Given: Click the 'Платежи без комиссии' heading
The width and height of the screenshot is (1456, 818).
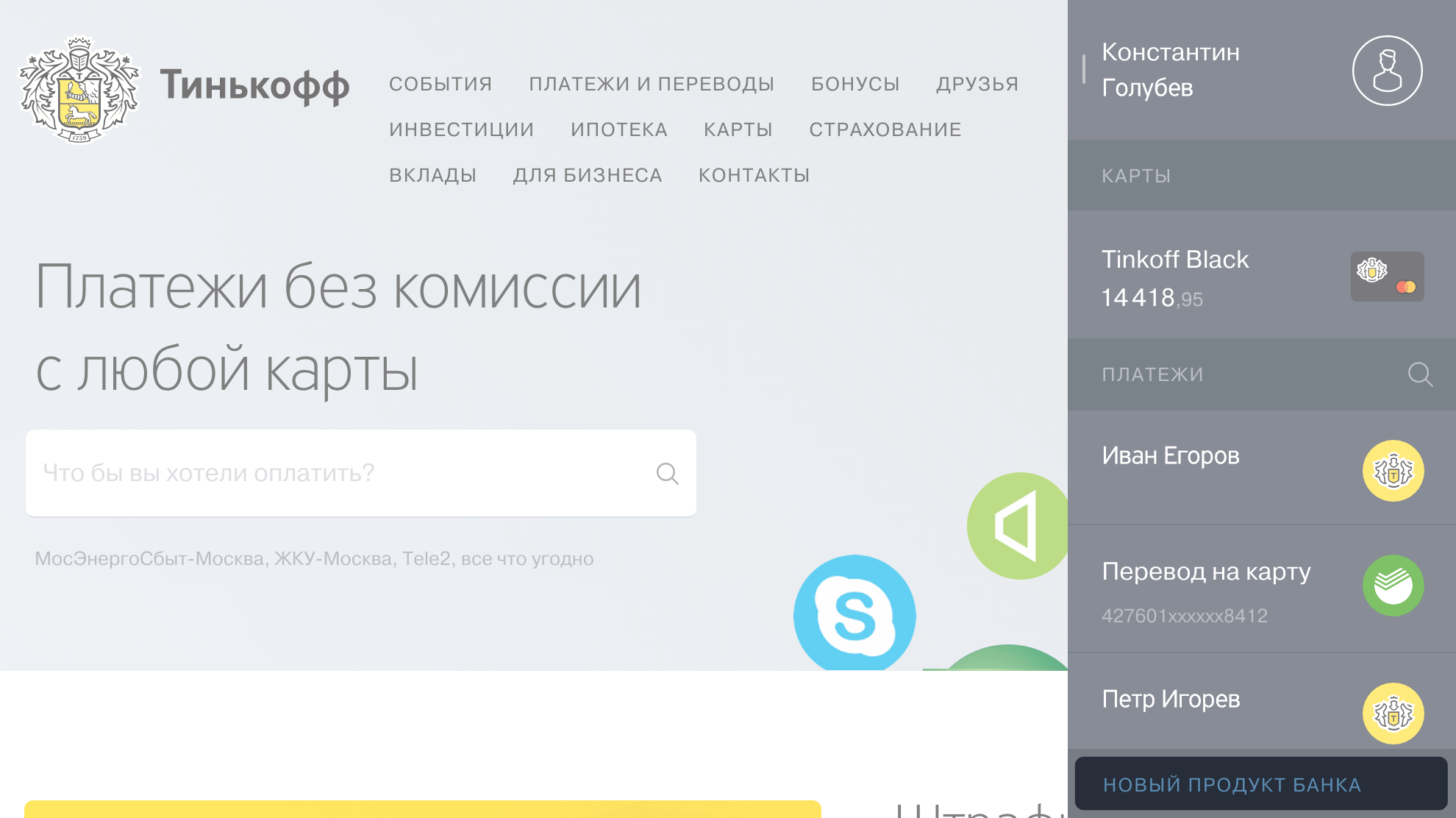Looking at the screenshot, I should (x=338, y=287).
